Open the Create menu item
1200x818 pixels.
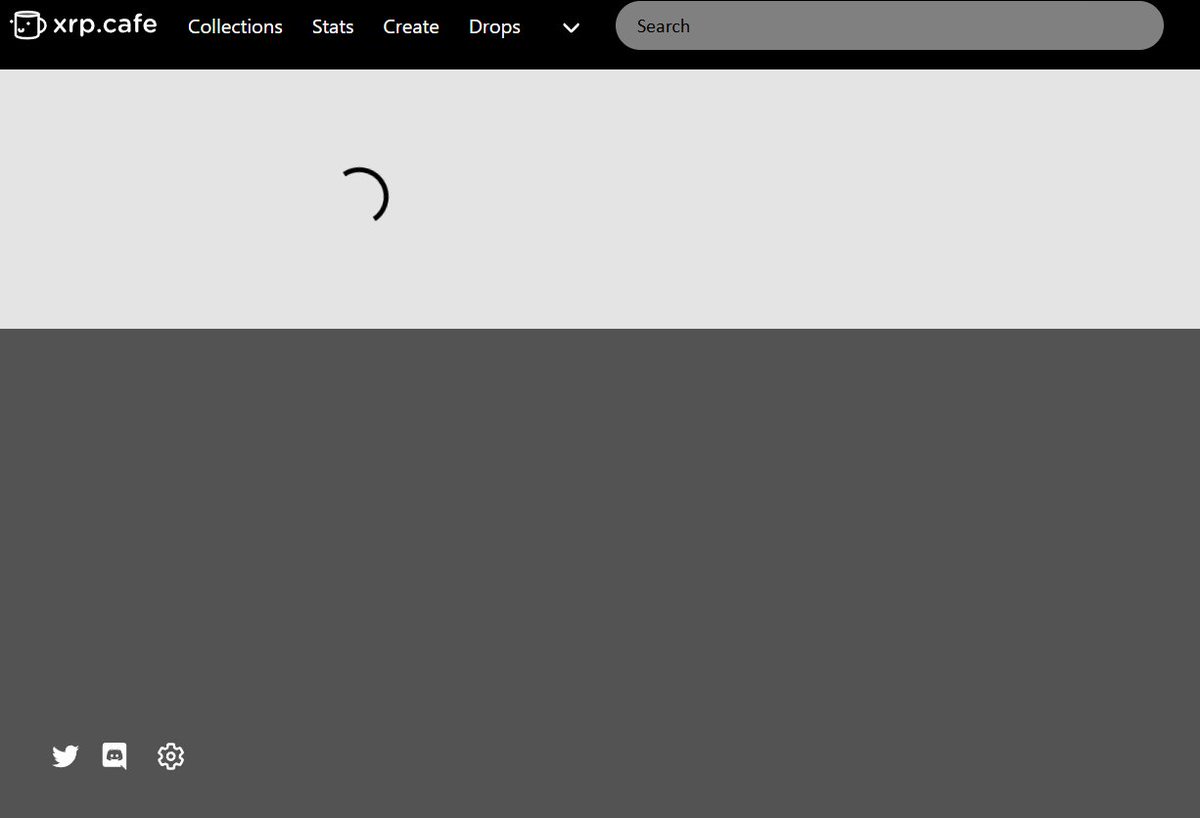pyautogui.click(x=411, y=27)
